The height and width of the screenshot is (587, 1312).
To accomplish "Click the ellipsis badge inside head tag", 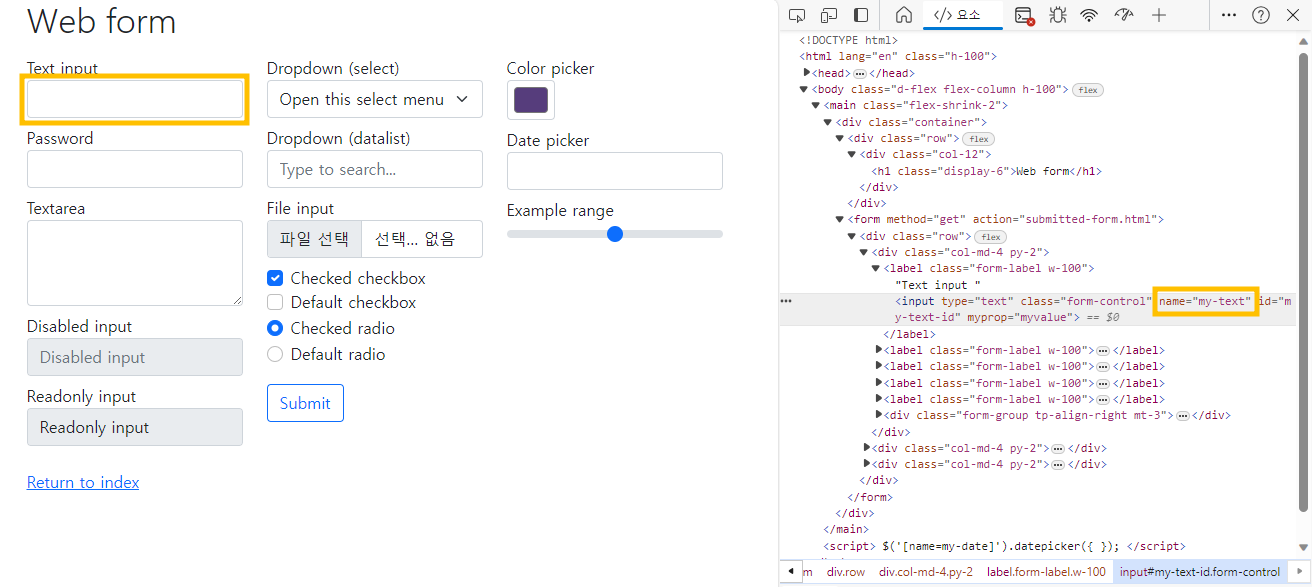I will click(859, 74).
